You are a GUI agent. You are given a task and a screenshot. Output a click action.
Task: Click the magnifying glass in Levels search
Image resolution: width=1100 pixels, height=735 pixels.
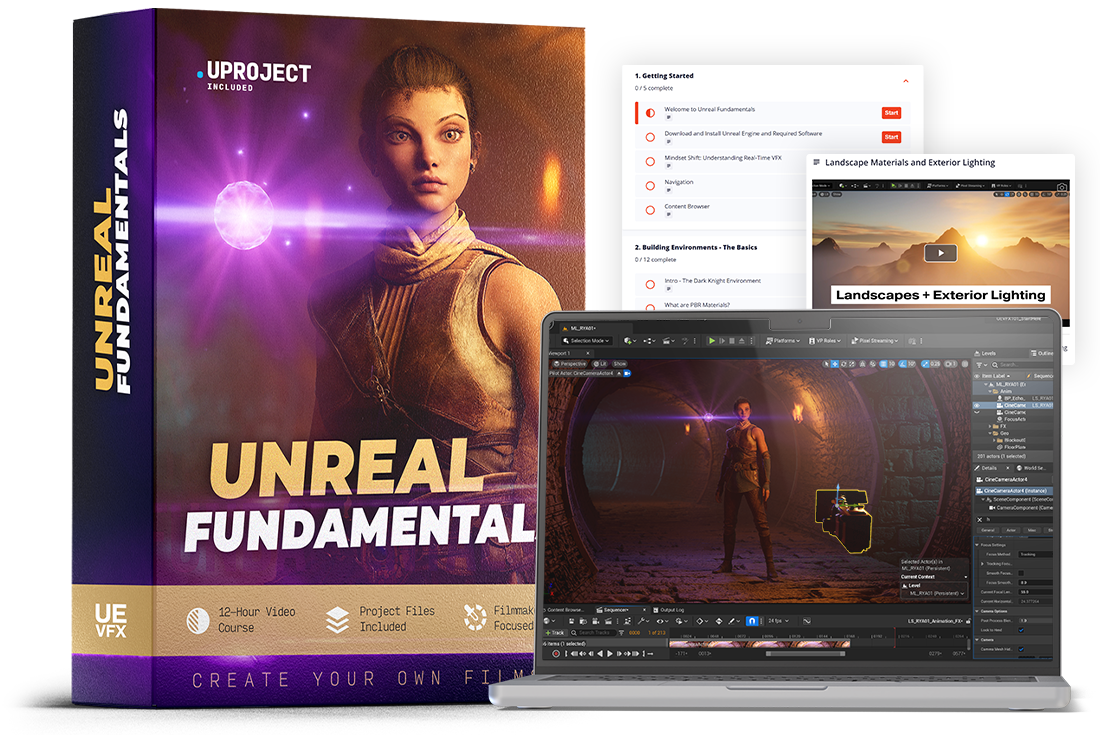(993, 365)
